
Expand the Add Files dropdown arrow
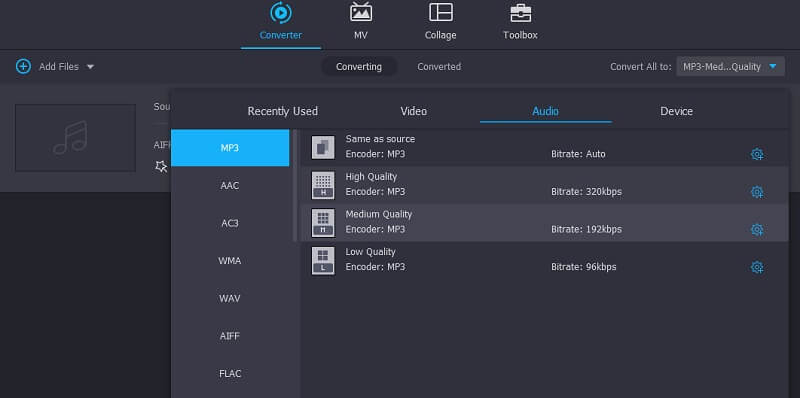pos(90,67)
